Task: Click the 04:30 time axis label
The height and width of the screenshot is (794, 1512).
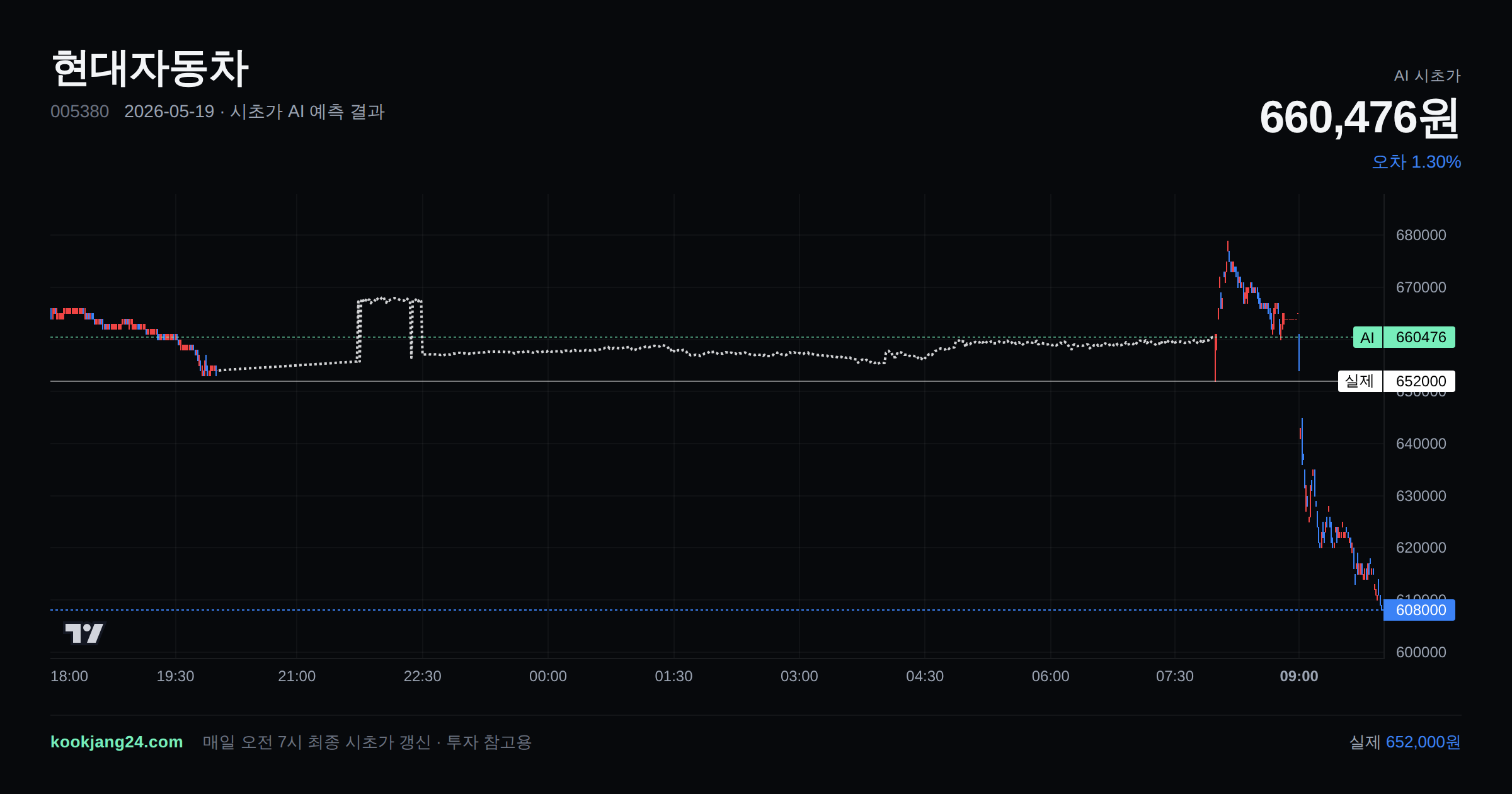Action: coord(925,676)
